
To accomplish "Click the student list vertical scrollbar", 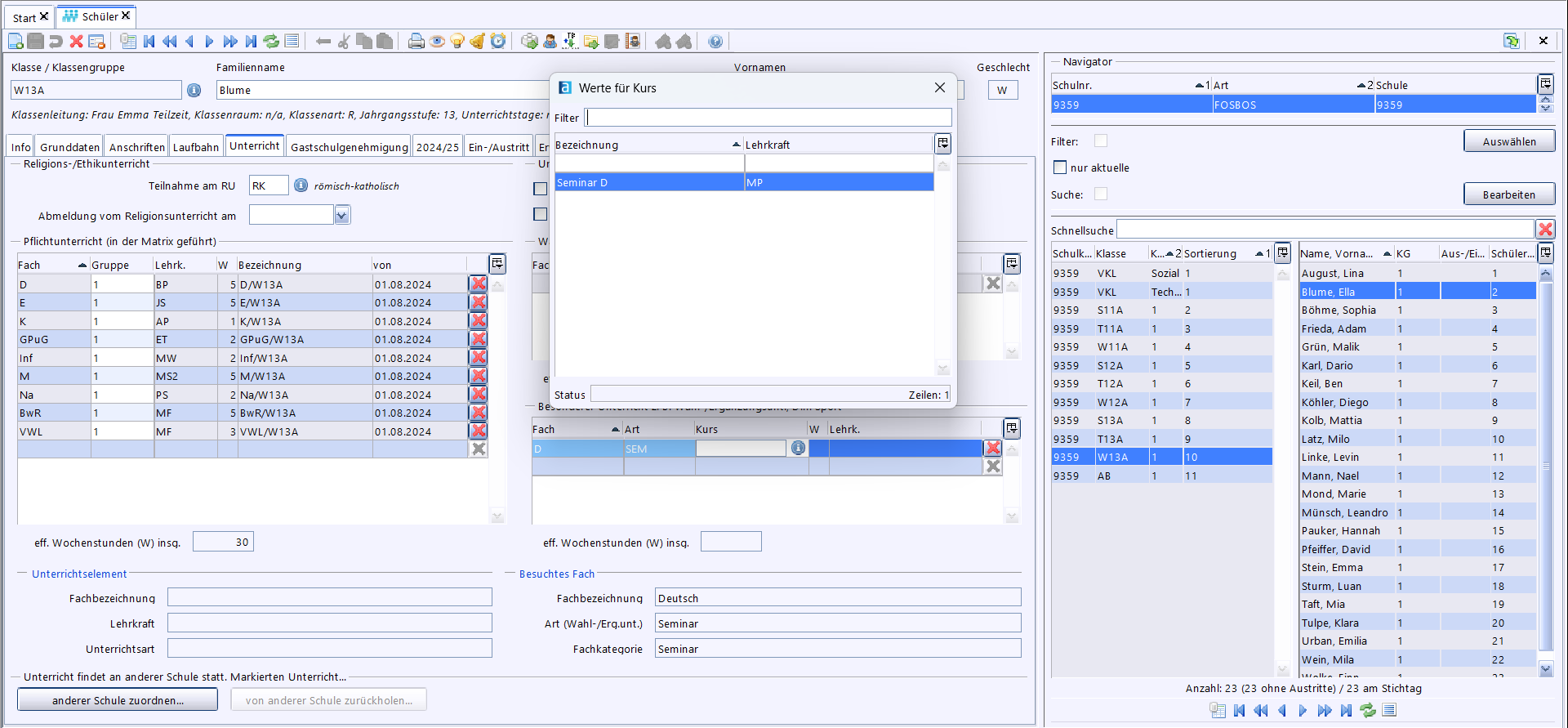I will click(x=1545, y=466).
